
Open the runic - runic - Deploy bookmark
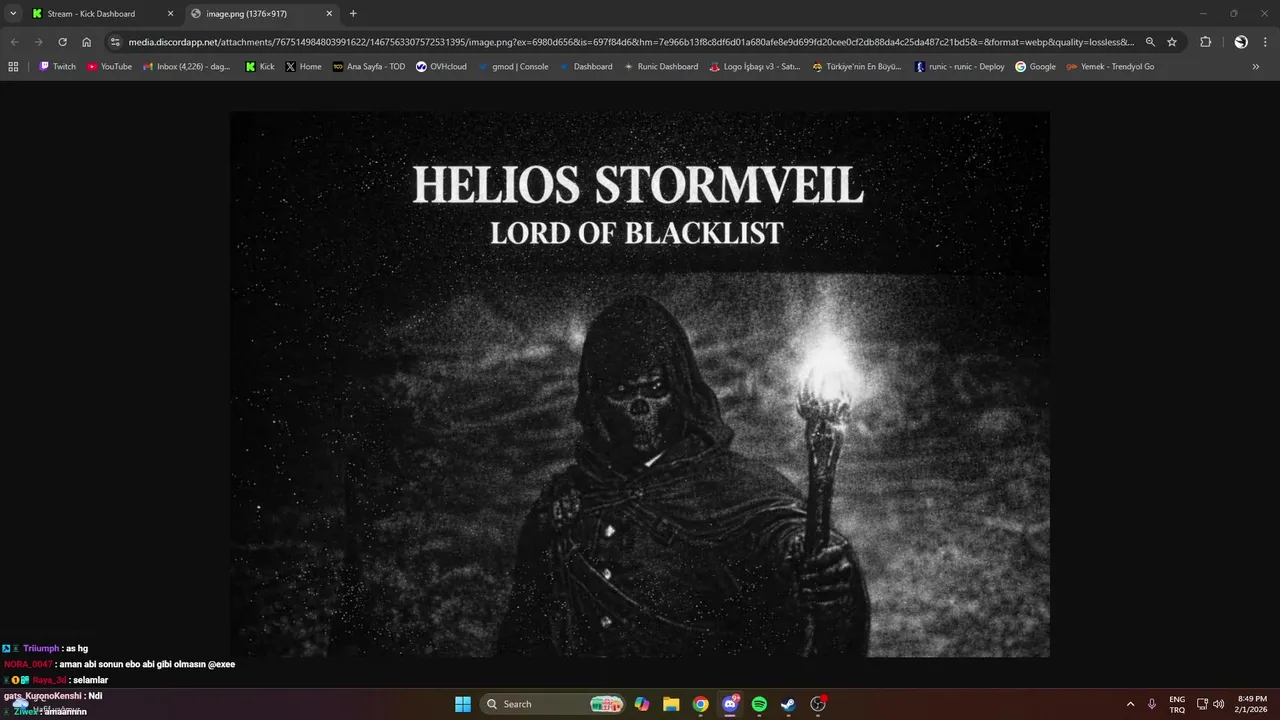(x=960, y=67)
